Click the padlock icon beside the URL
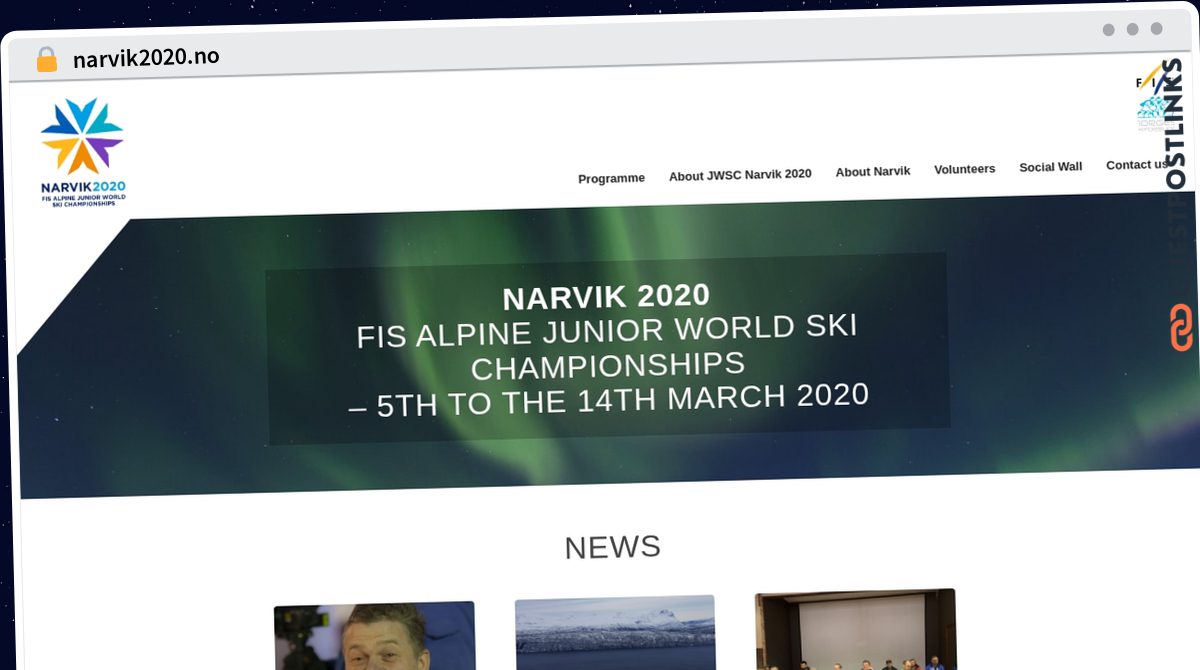Screen dimensions: 1200x670 (46, 59)
